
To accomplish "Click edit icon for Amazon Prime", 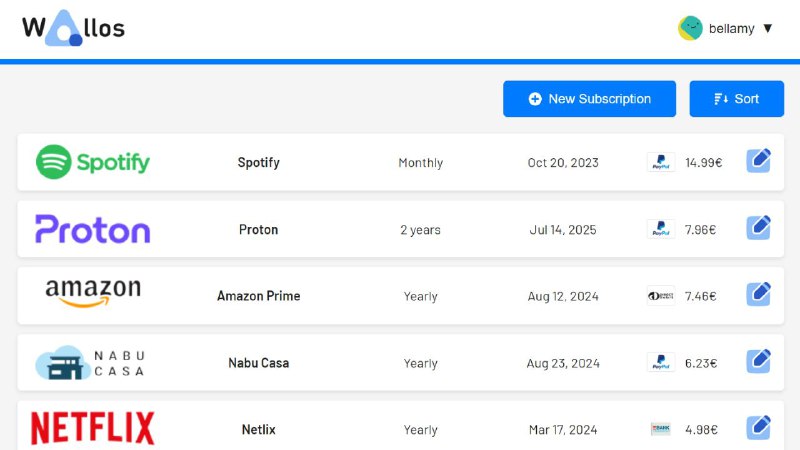I will (x=758, y=295).
